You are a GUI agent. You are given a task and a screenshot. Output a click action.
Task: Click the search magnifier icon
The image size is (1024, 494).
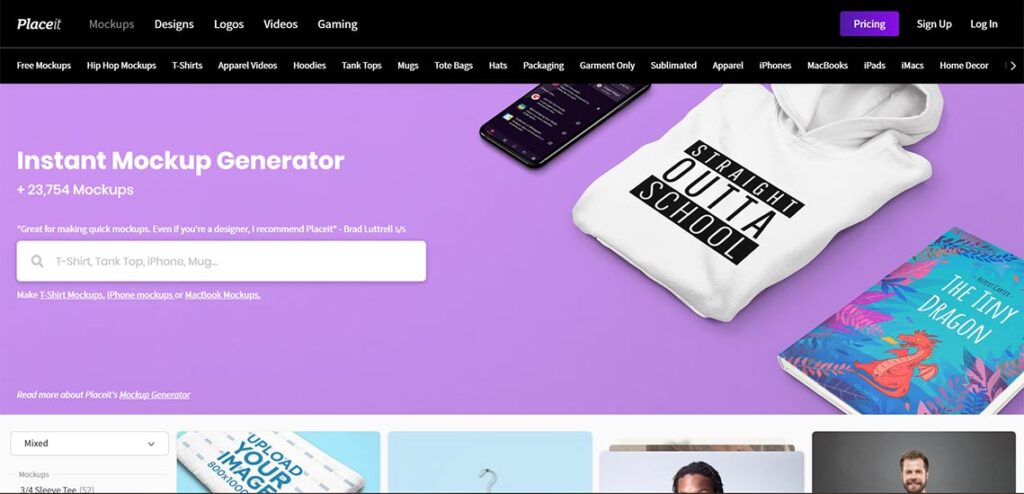(37, 261)
